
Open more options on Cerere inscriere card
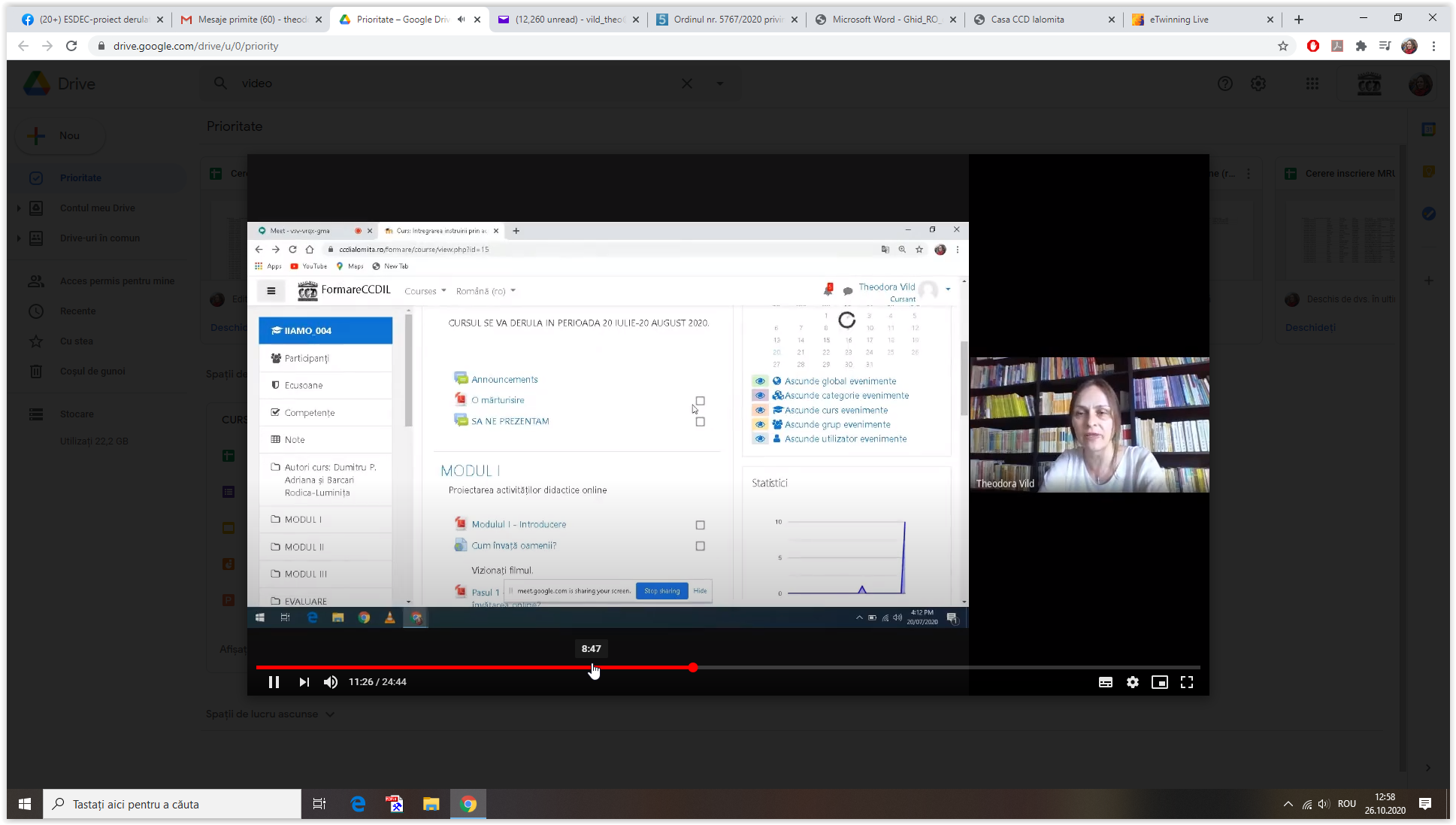point(1249,174)
